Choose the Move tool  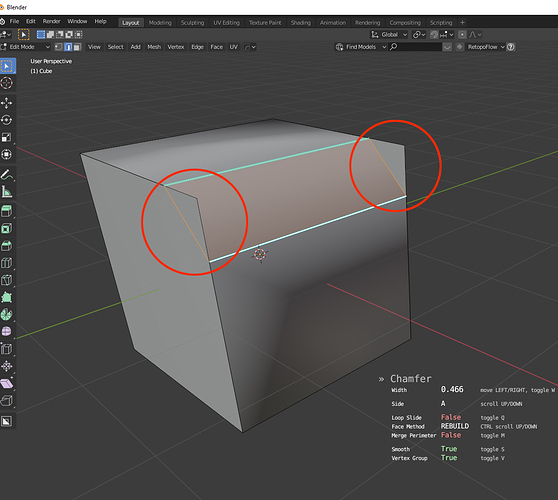click(7, 103)
